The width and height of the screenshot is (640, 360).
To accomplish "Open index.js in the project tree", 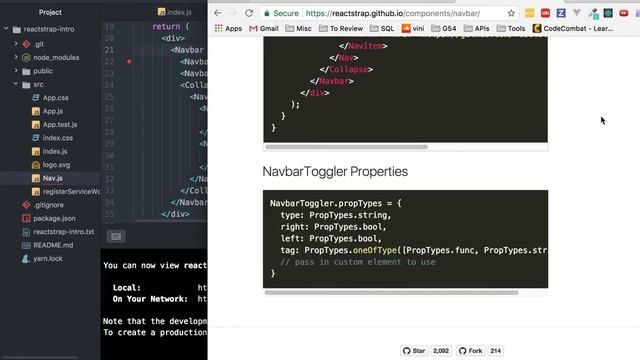I will click(x=49, y=151).
